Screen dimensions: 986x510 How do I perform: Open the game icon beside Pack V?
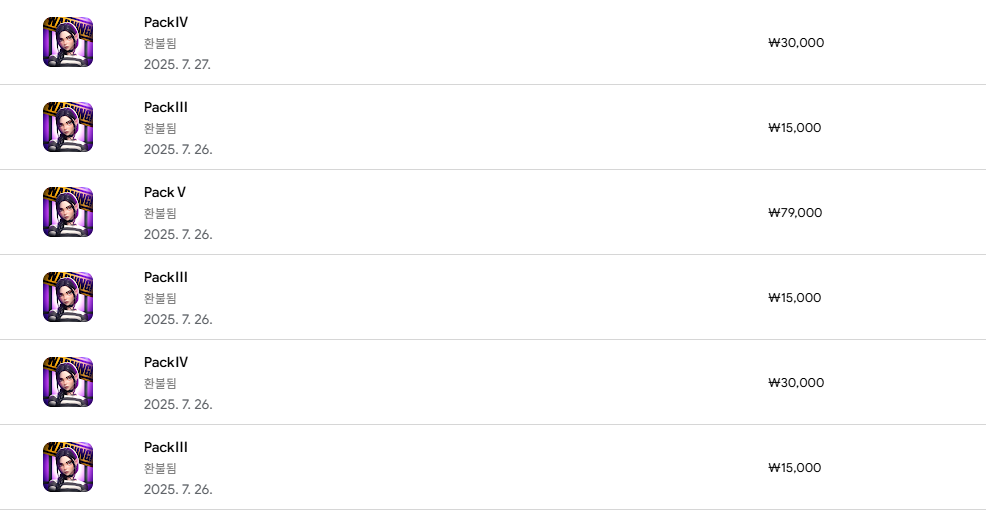tap(68, 212)
